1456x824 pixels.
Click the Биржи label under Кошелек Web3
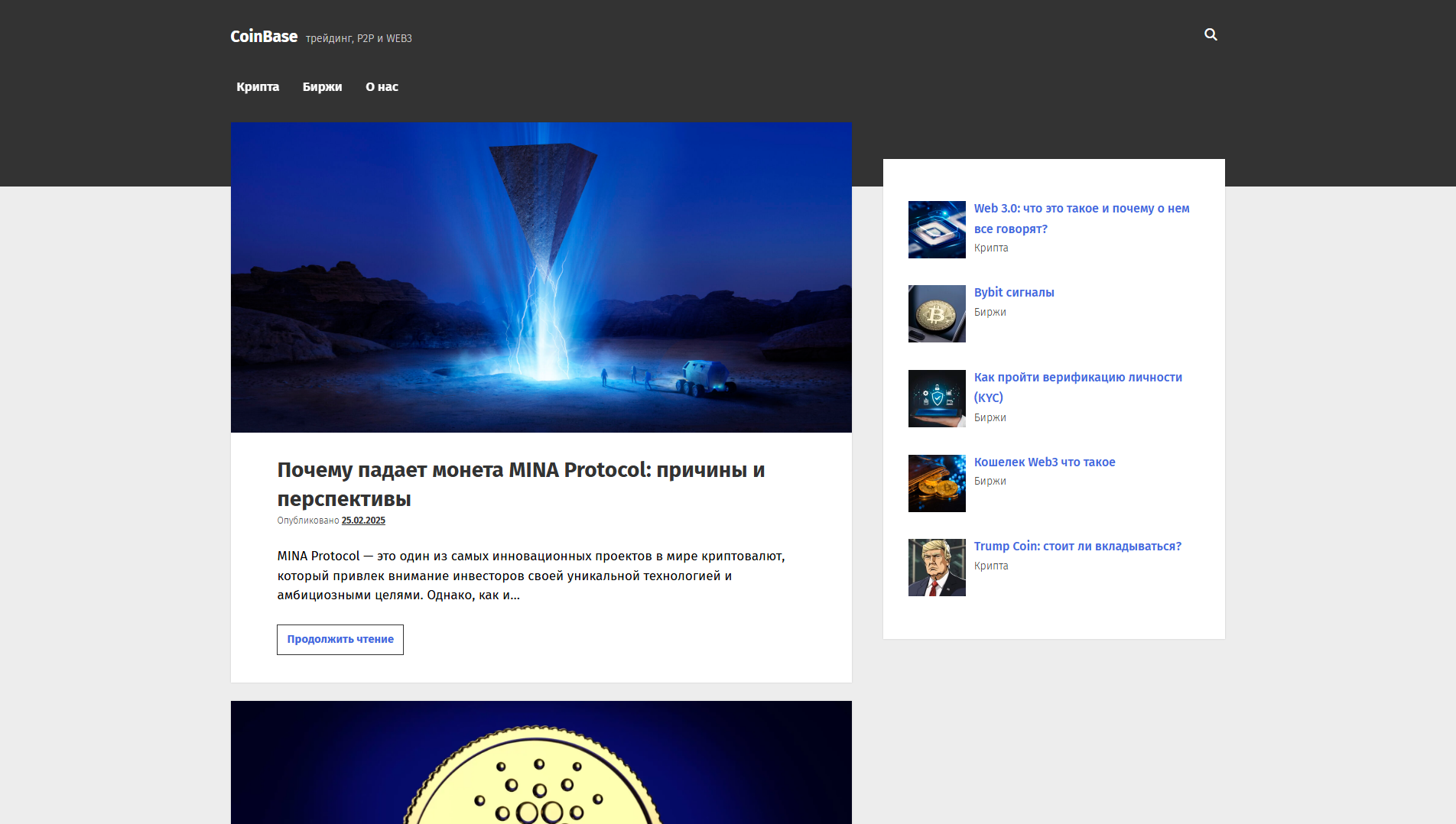[x=990, y=481]
